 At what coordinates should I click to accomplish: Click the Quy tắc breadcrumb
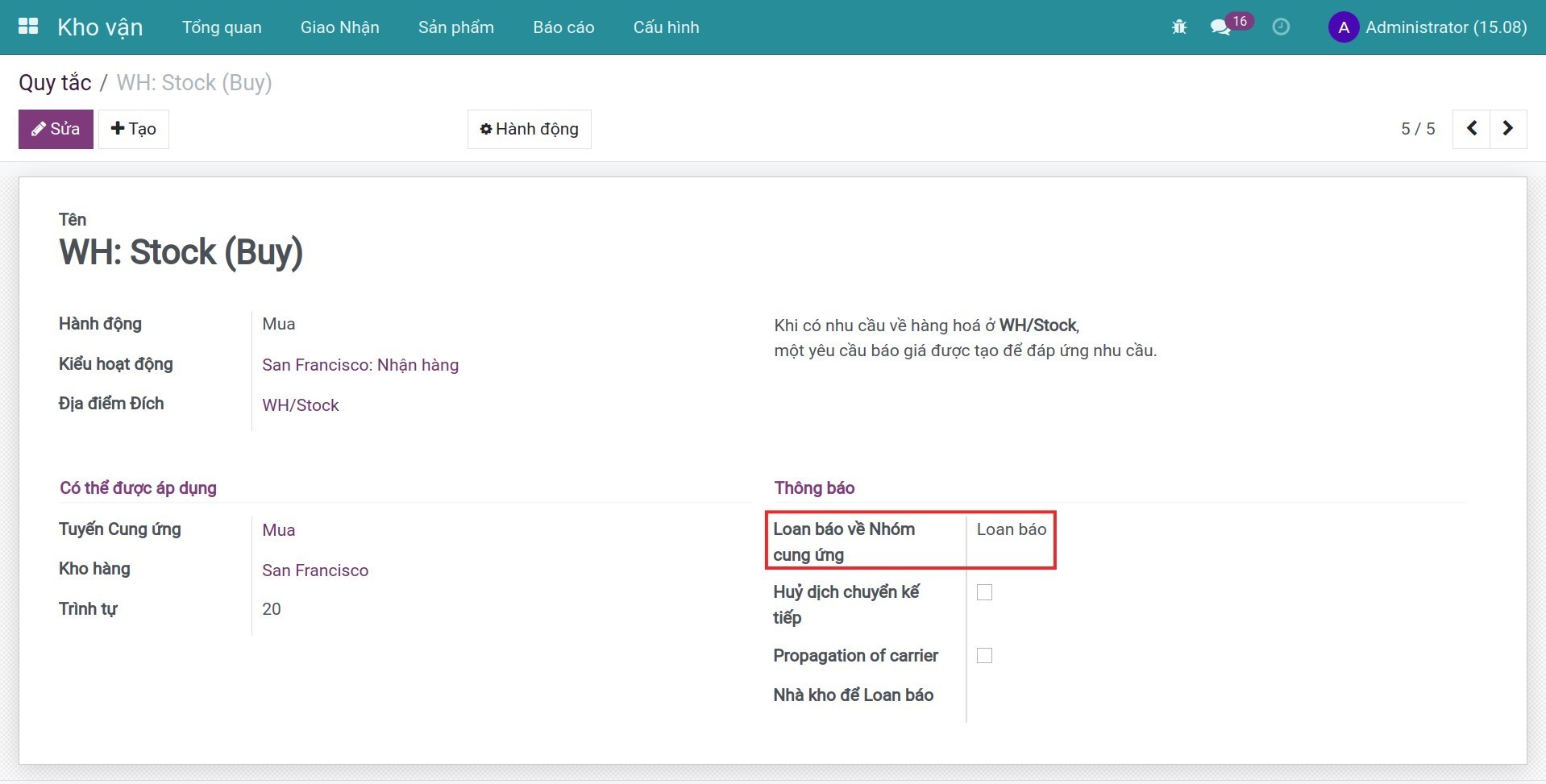(x=55, y=83)
